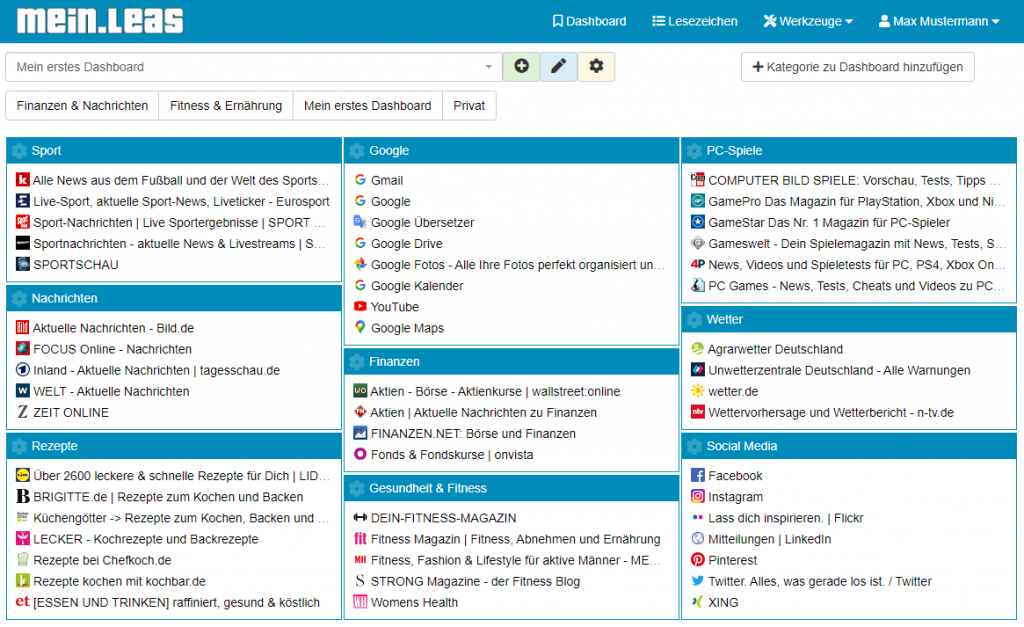Open the Google category gear icon
Screen dimensions: 1024x627
[357, 151]
